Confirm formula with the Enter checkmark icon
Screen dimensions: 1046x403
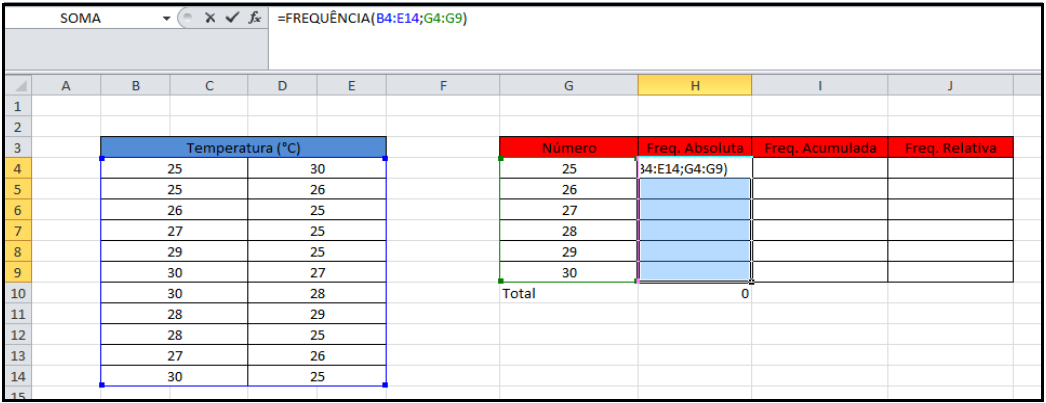click(x=232, y=19)
